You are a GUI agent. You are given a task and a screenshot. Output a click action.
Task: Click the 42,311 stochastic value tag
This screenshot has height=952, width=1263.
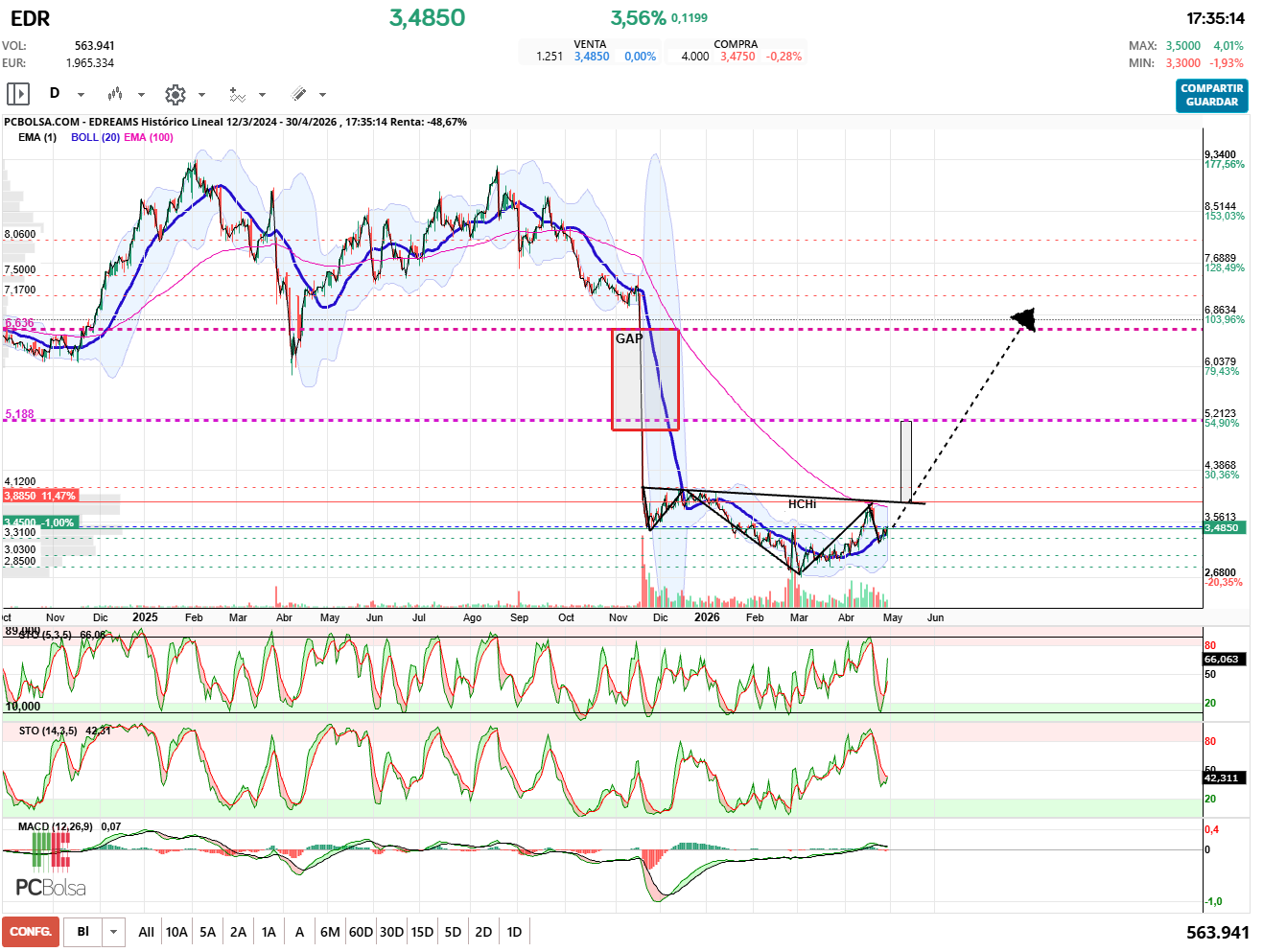click(1224, 778)
